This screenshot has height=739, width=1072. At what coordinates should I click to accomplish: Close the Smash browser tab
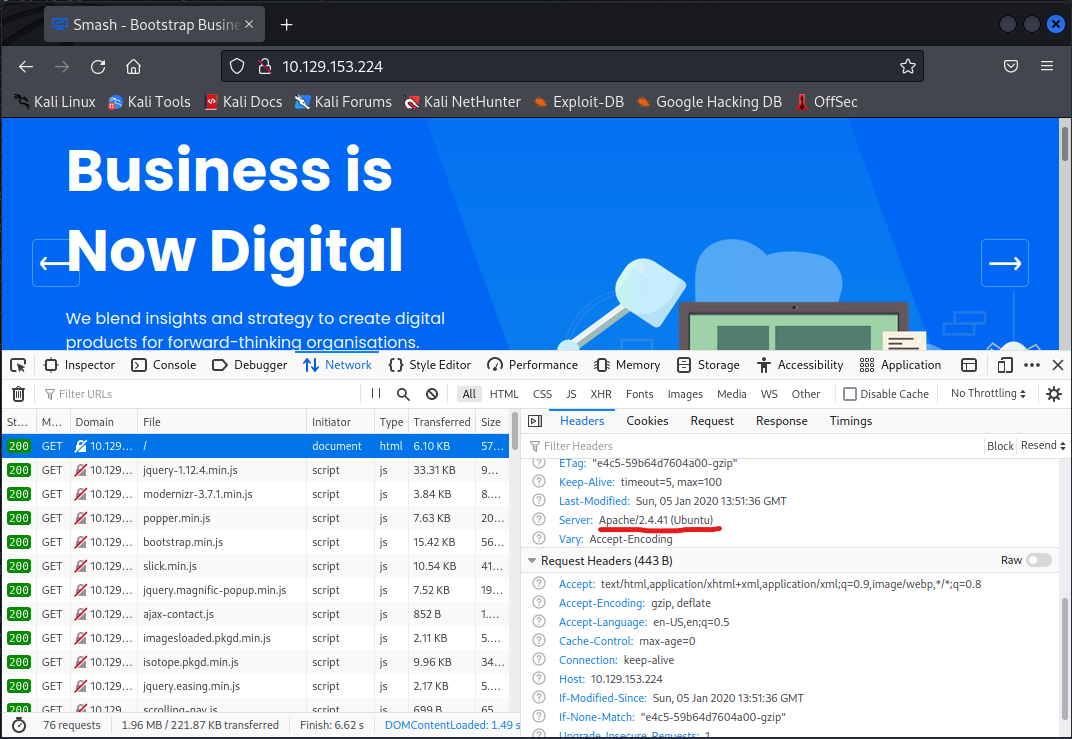tap(249, 24)
